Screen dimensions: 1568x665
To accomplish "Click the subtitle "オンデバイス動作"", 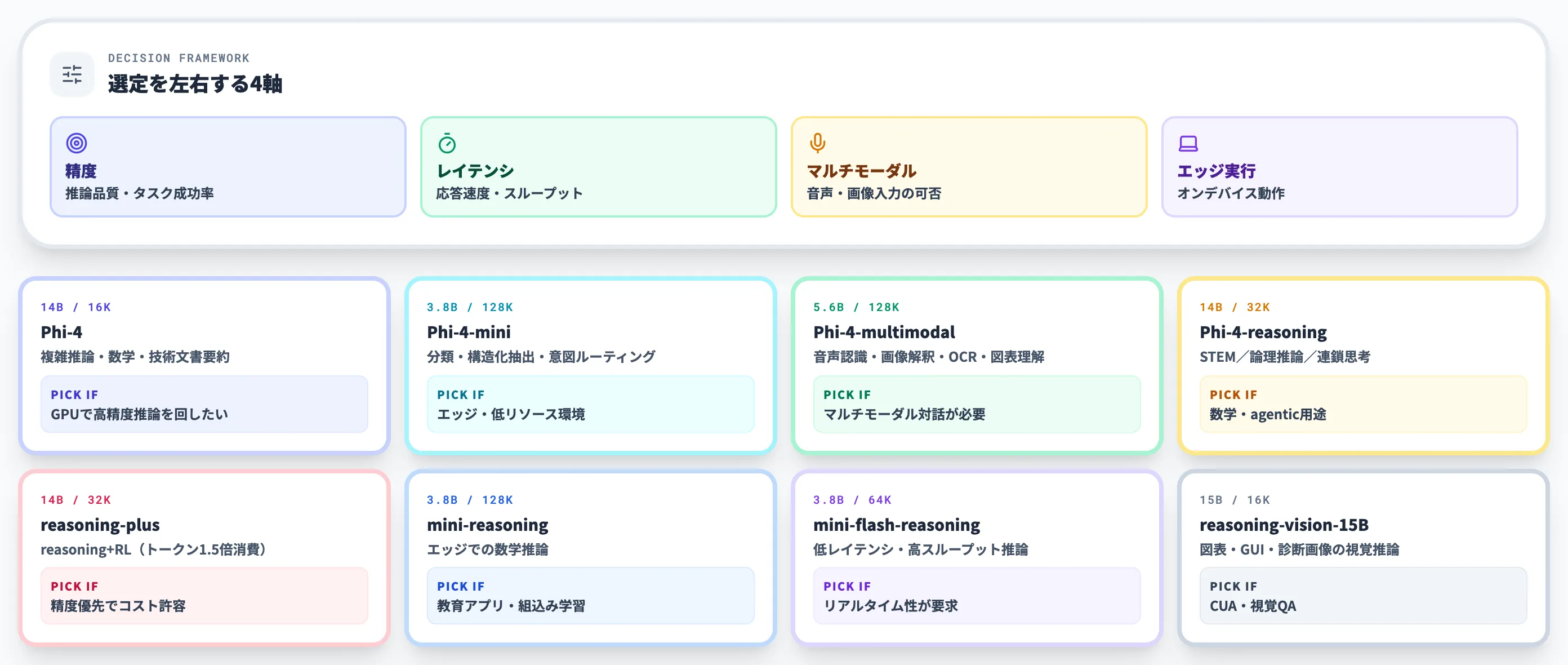I will 1231,194.
